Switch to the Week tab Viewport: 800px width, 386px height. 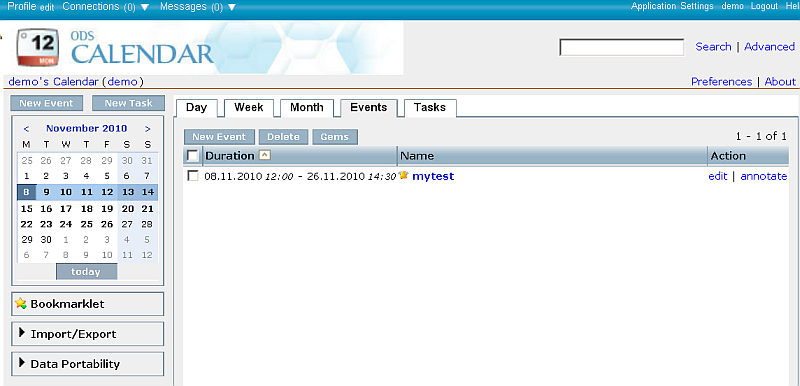(249, 108)
